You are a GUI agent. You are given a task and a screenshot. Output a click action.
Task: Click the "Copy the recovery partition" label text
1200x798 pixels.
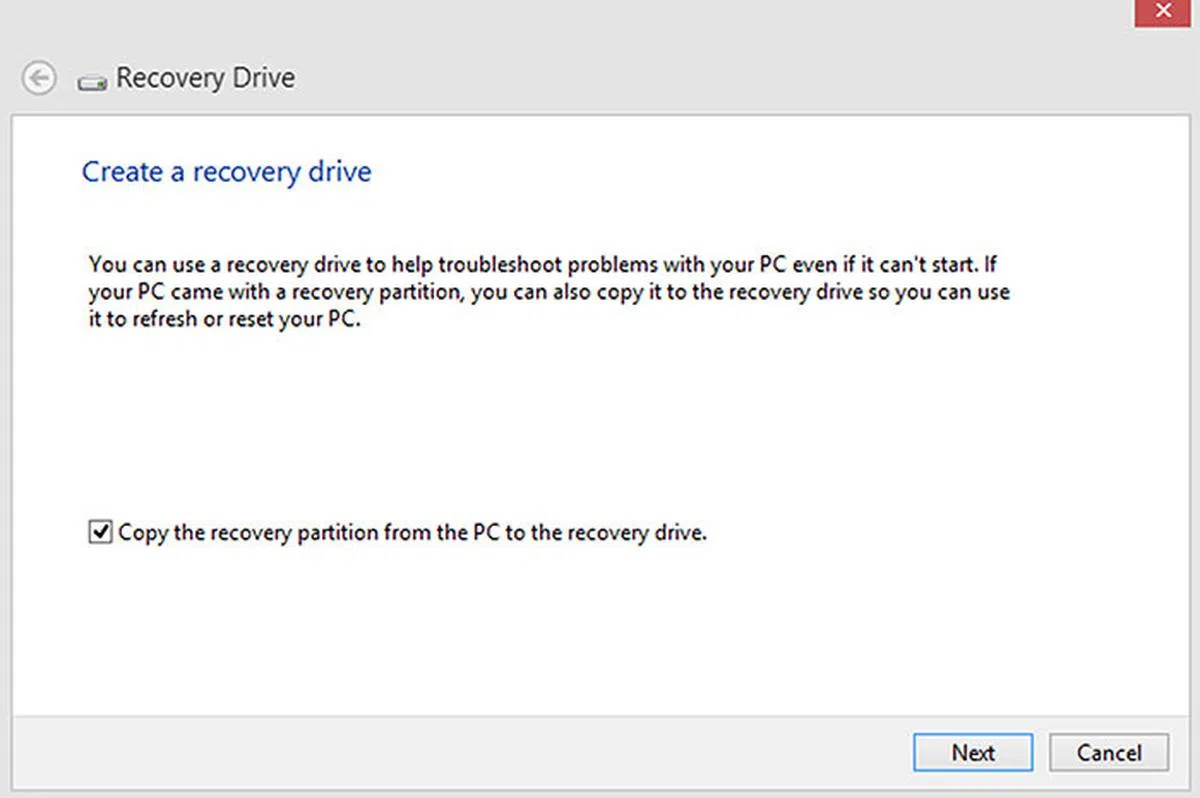[412, 533]
